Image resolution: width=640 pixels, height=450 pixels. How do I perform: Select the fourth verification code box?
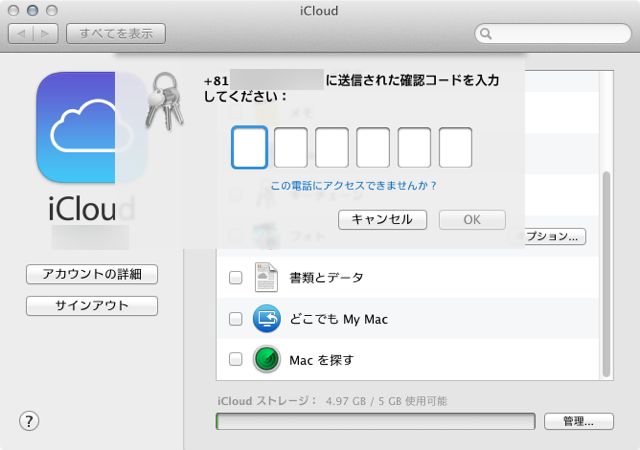point(373,147)
